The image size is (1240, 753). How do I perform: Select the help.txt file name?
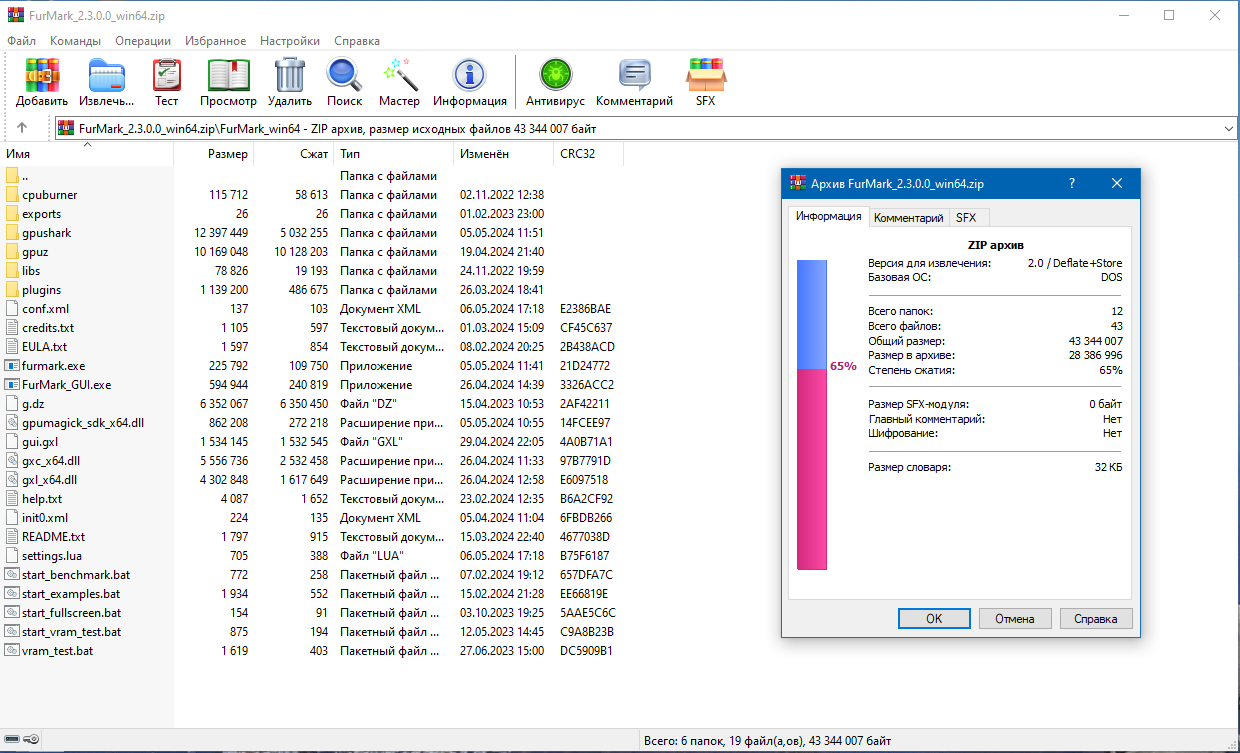click(42, 499)
